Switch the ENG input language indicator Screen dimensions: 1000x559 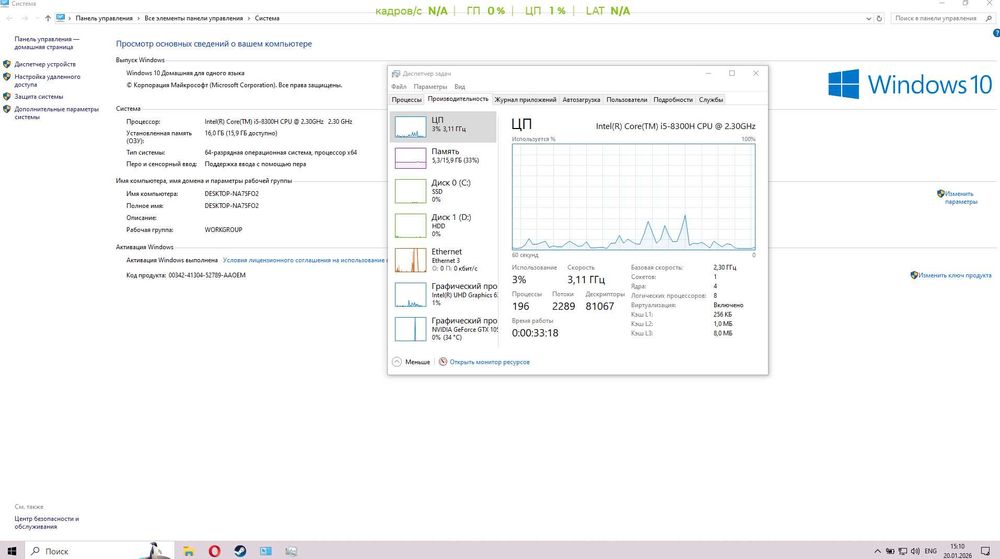930,551
